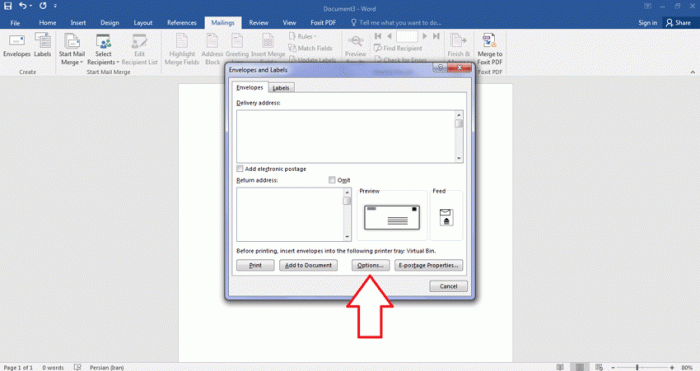This screenshot has width=700, height=371.
Task: Click the envelope Feed icon
Action: (x=446, y=217)
